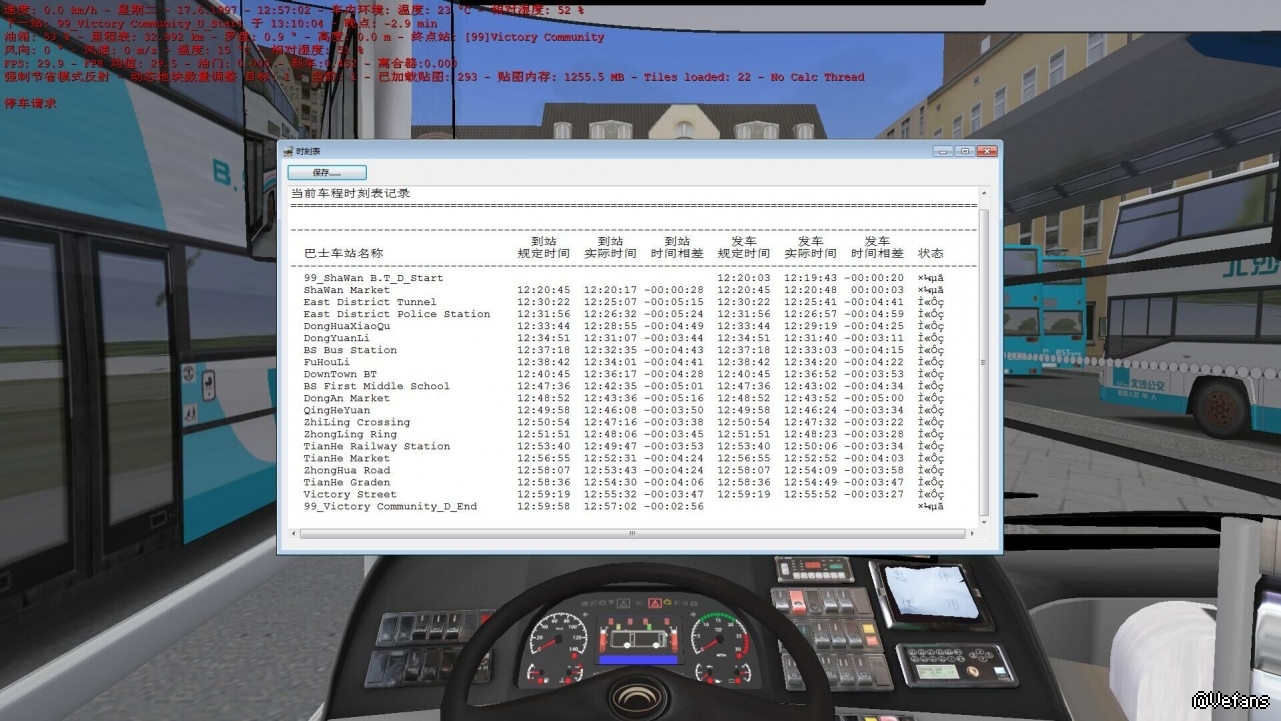The image size is (1281, 721).
Task: Select the BS First Middle School row
Action: (624, 386)
